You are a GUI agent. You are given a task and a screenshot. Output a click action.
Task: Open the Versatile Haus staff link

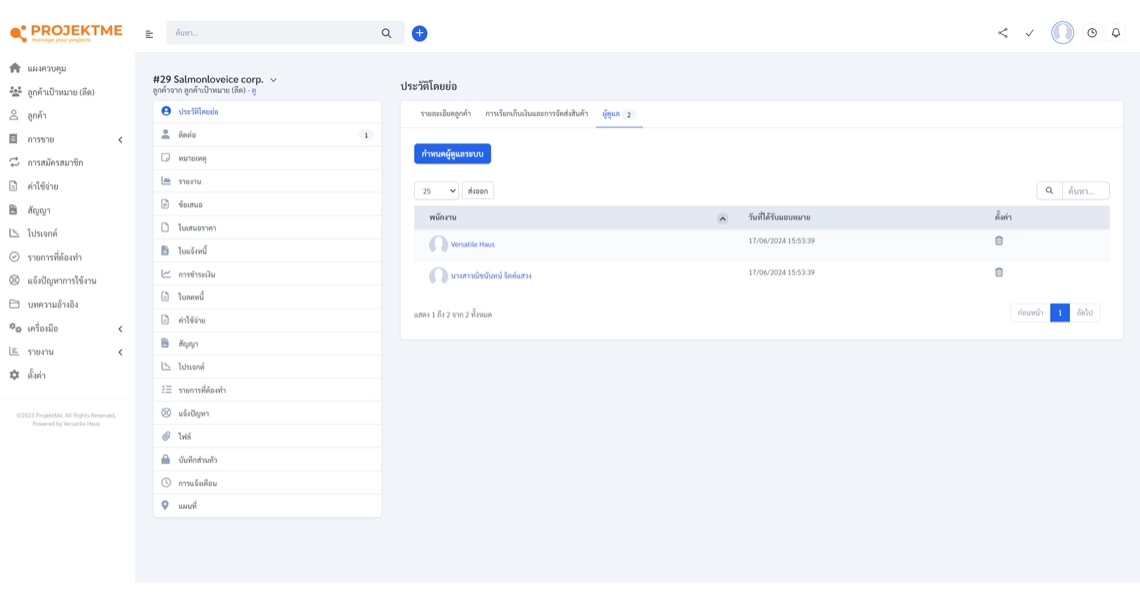tap(472, 244)
